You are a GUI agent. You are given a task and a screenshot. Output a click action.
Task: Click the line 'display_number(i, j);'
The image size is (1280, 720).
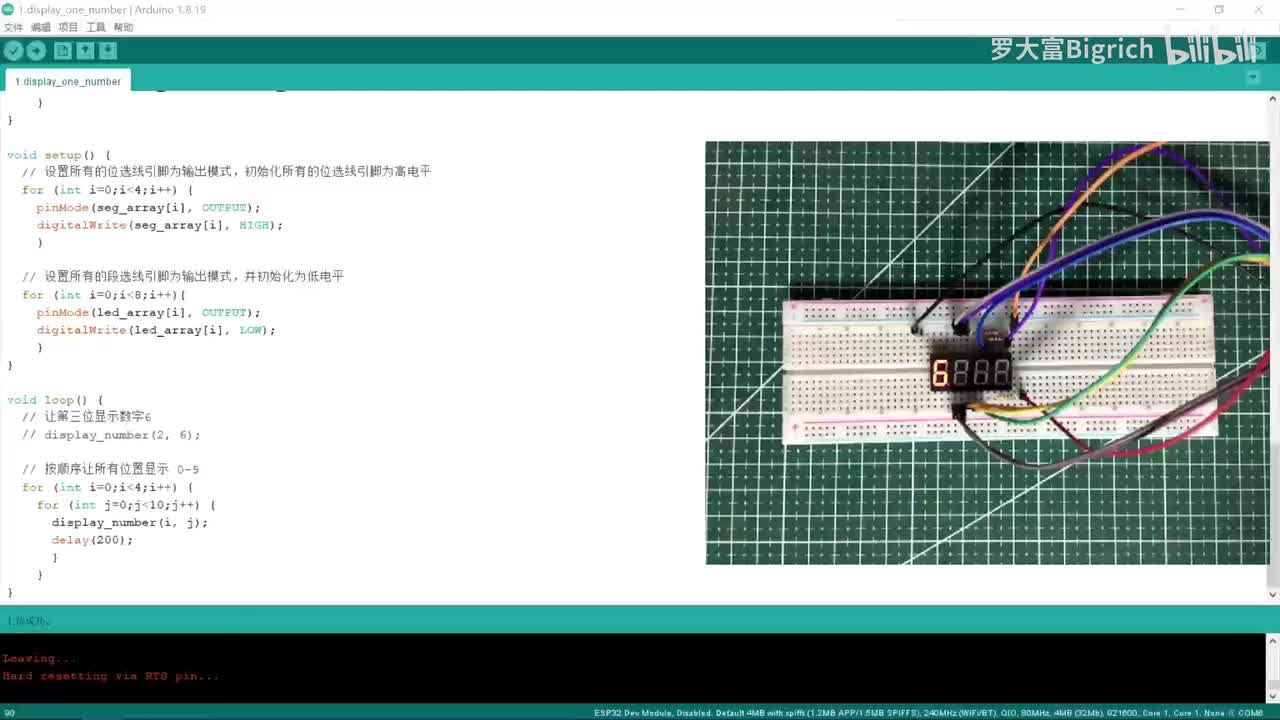(130, 522)
